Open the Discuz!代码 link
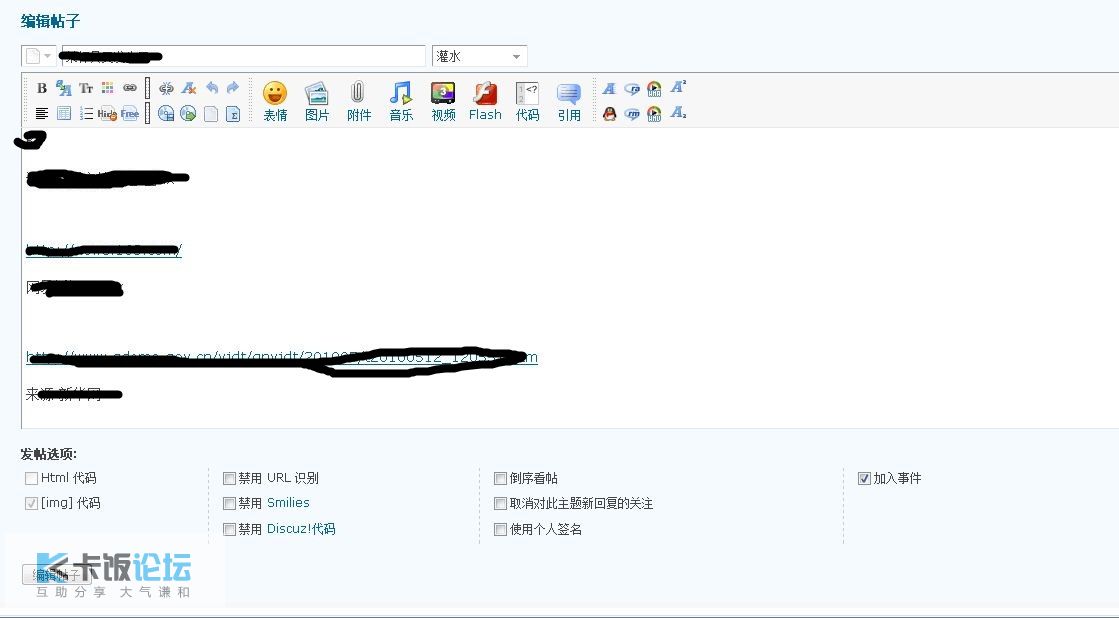 pos(301,529)
